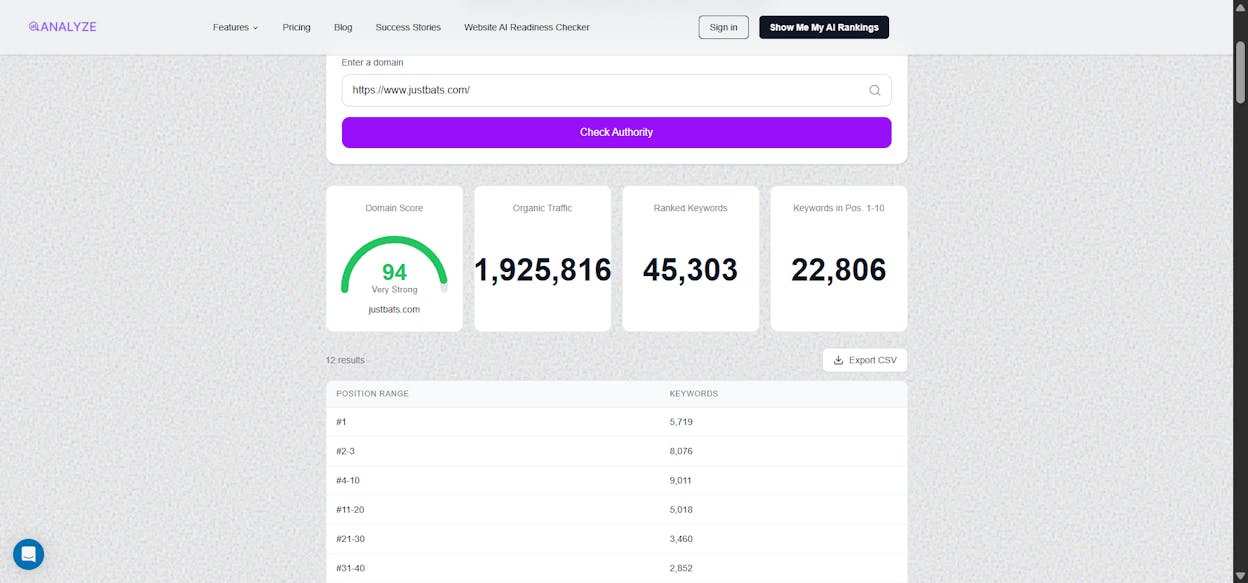Go to the Blog page
This screenshot has width=1248, height=583.
click(x=343, y=27)
